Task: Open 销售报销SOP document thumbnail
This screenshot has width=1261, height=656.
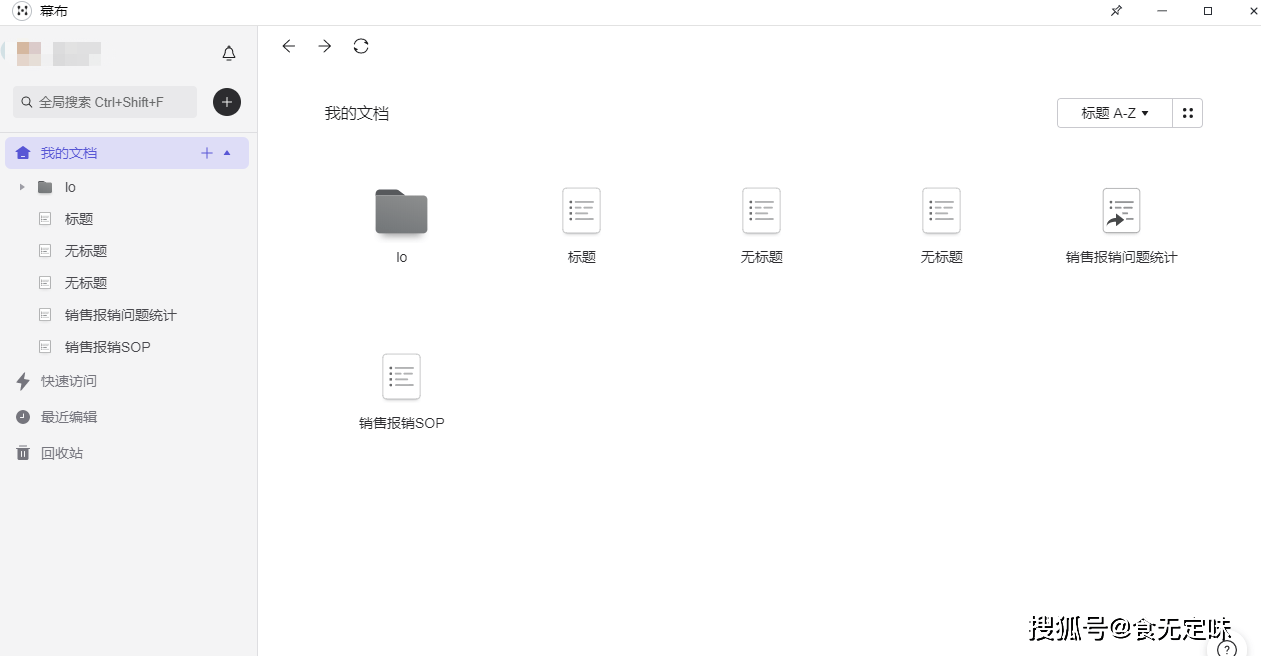Action: point(401,377)
